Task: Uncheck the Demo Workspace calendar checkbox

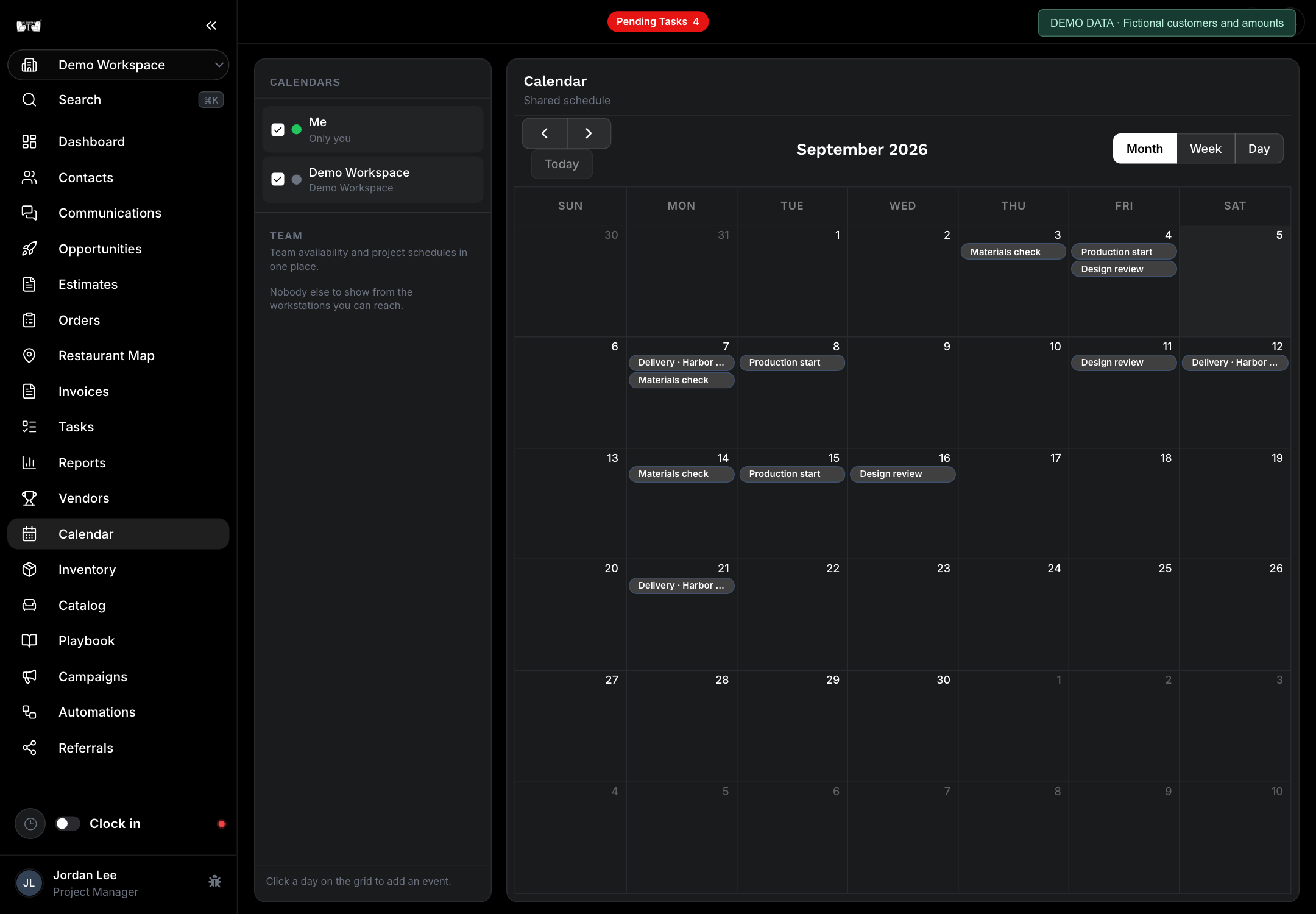Action: [x=278, y=179]
